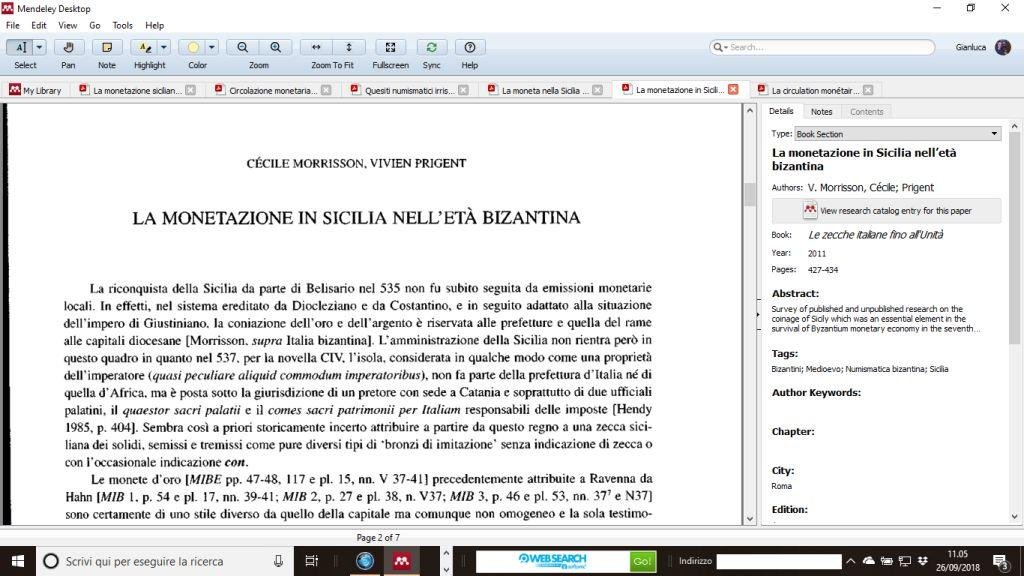Image resolution: width=1024 pixels, height=576 pixels.
Task: Activate the Select text tool
Action: 20,48
